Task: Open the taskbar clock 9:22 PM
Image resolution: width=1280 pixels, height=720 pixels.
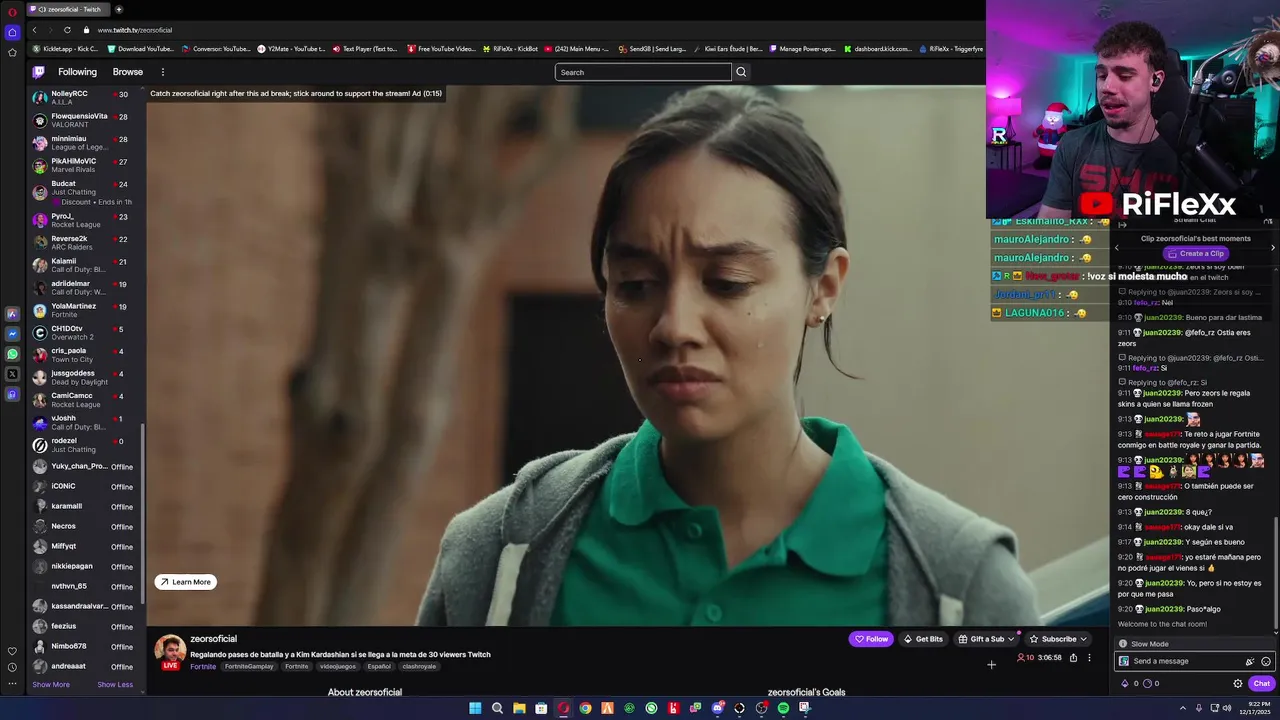Action: click(1253, 708)
